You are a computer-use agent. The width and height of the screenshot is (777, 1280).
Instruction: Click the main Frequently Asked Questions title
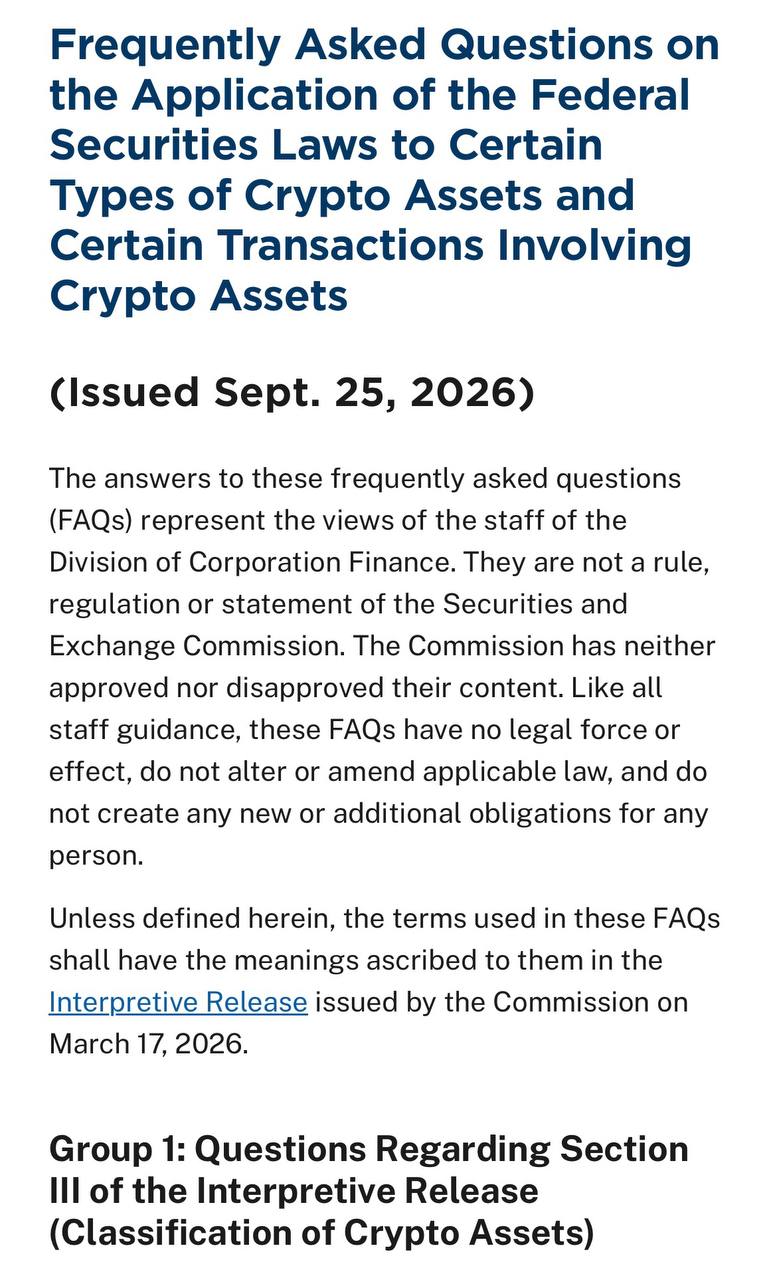pos(385,170)
